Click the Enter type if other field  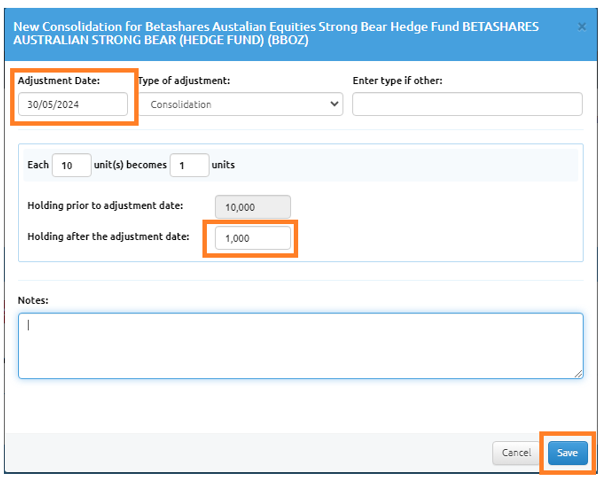tap(467, 104)
